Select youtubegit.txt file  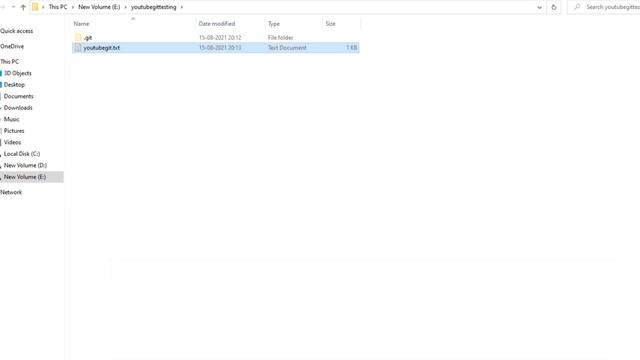pos(216,48)
